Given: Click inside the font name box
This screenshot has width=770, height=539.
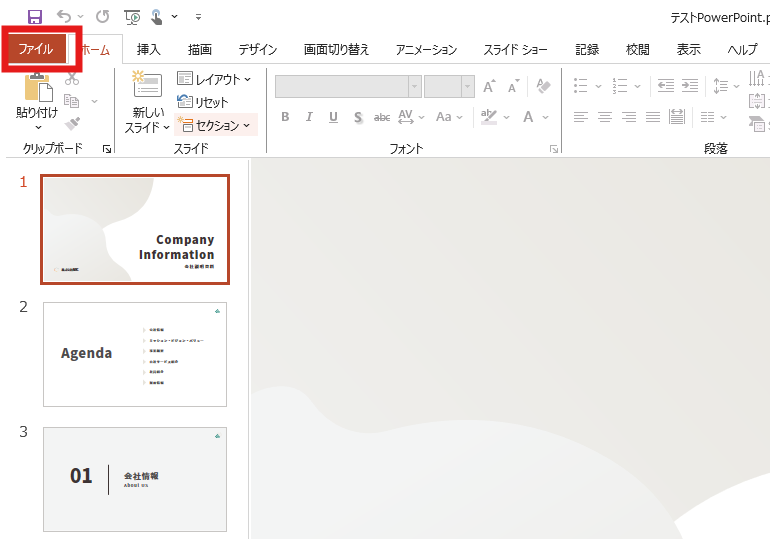Looking at the screenshot, I should 342,87.
